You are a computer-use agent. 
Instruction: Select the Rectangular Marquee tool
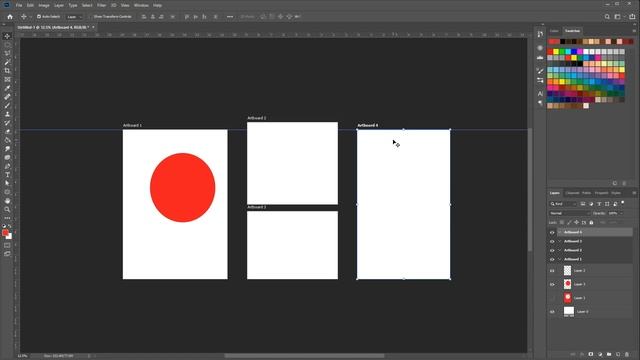(x=7, y=44)
